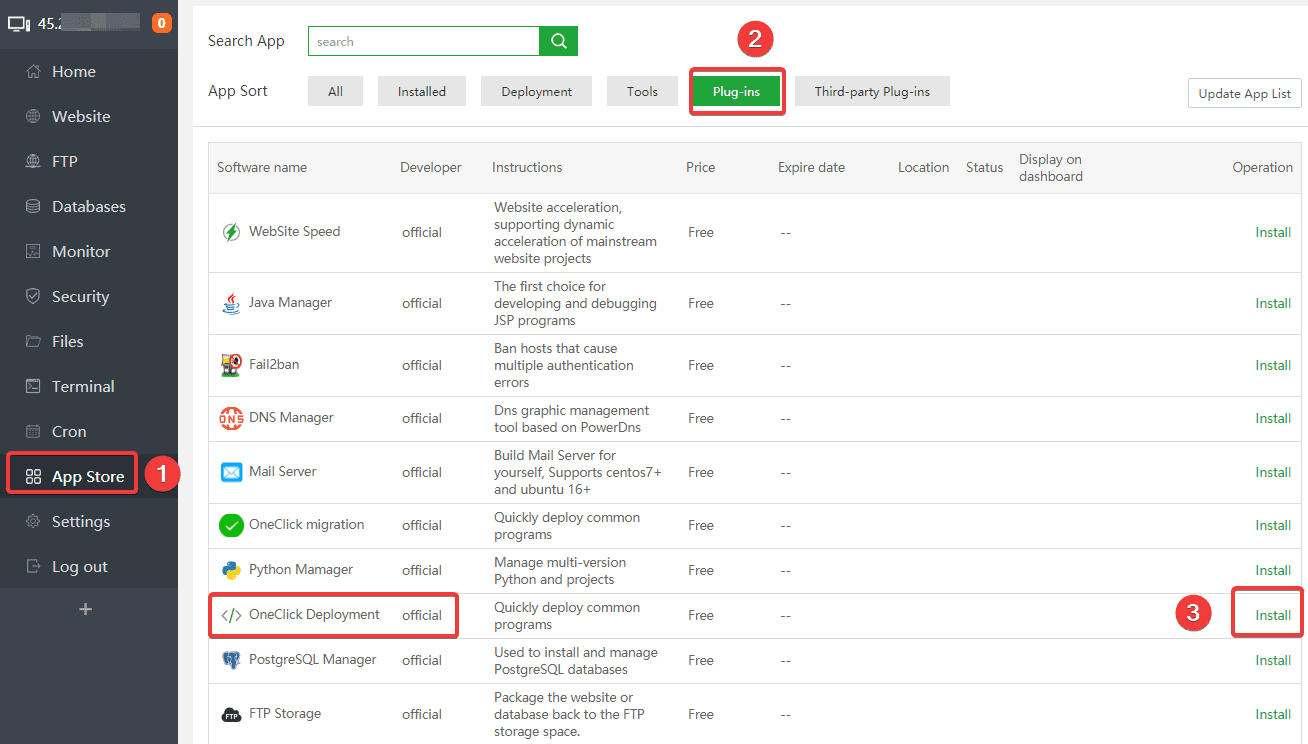Click the green search magnifier button

click(558, 41)
